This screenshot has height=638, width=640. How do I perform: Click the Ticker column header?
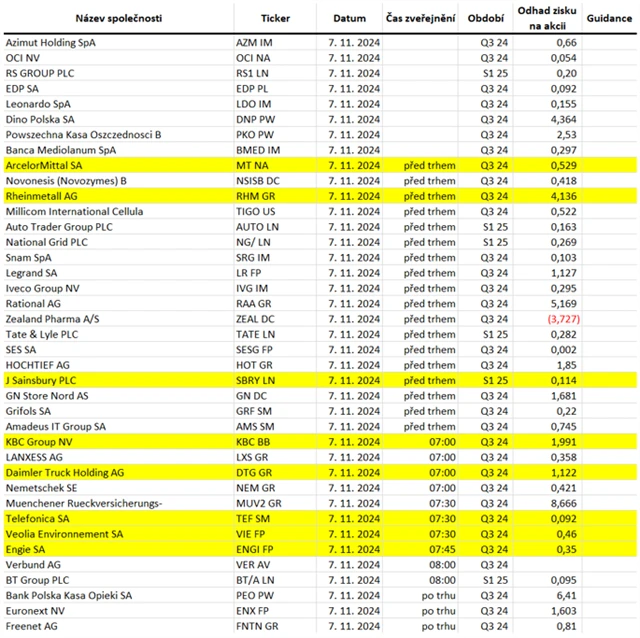click(x=276, y=18)
